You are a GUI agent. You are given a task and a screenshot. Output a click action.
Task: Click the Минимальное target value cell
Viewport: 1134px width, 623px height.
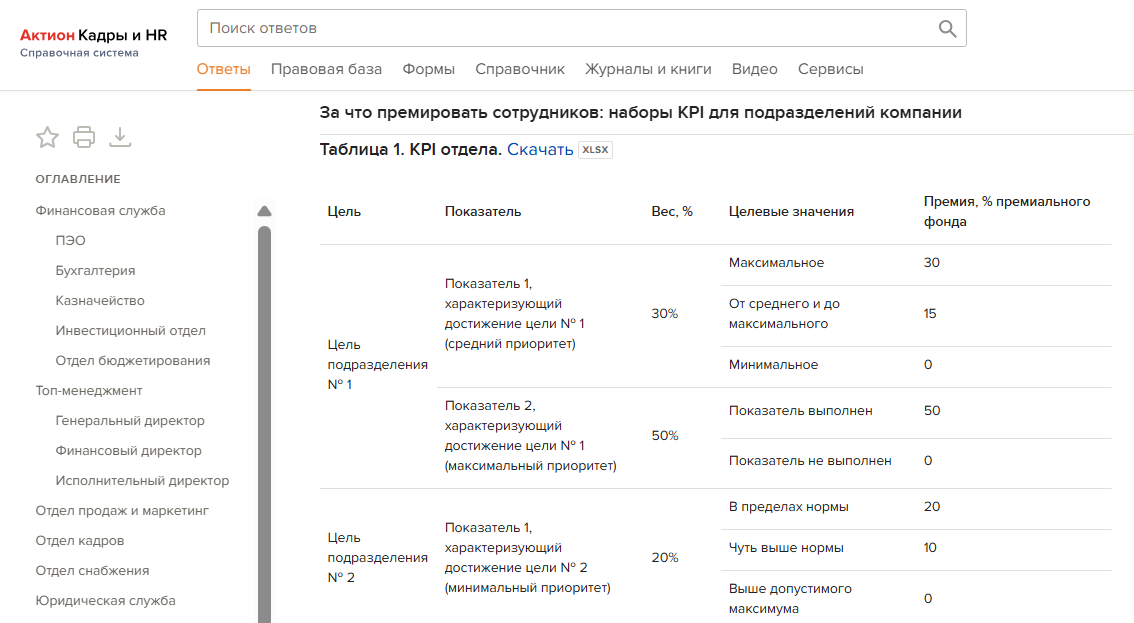click(x=773, y=365)
